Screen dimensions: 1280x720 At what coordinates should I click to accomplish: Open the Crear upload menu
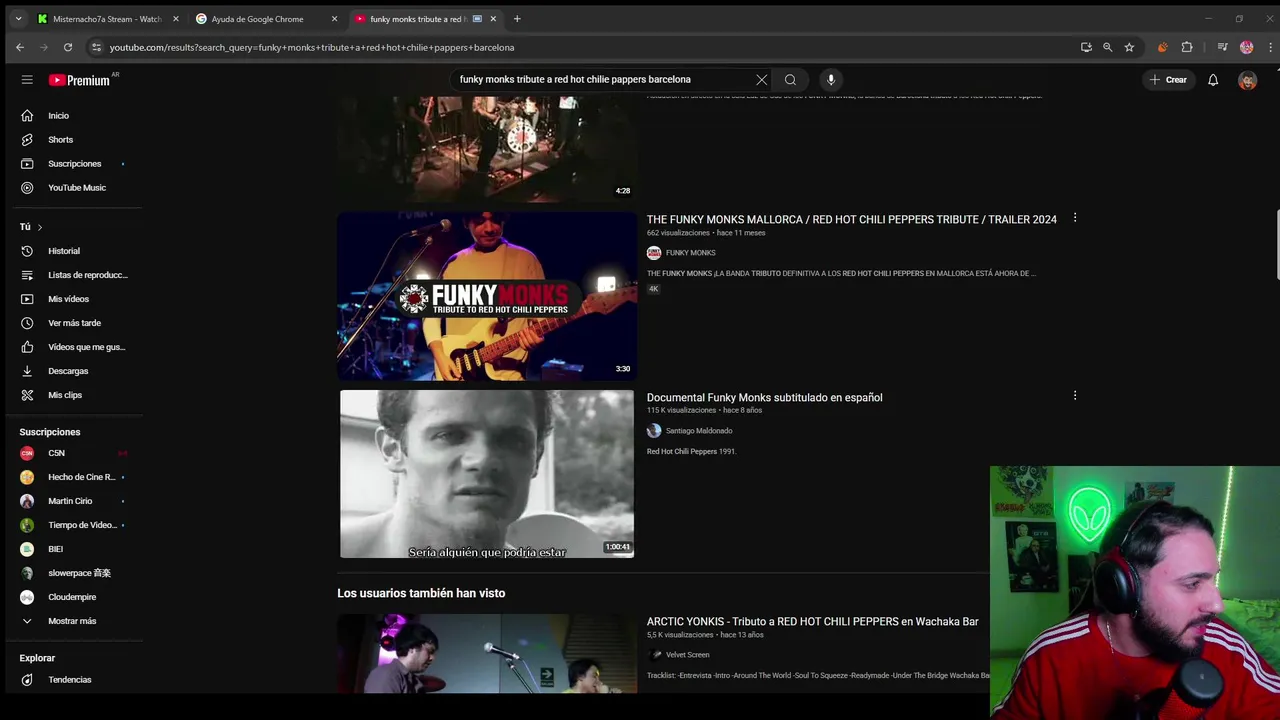coord(1168,80)
